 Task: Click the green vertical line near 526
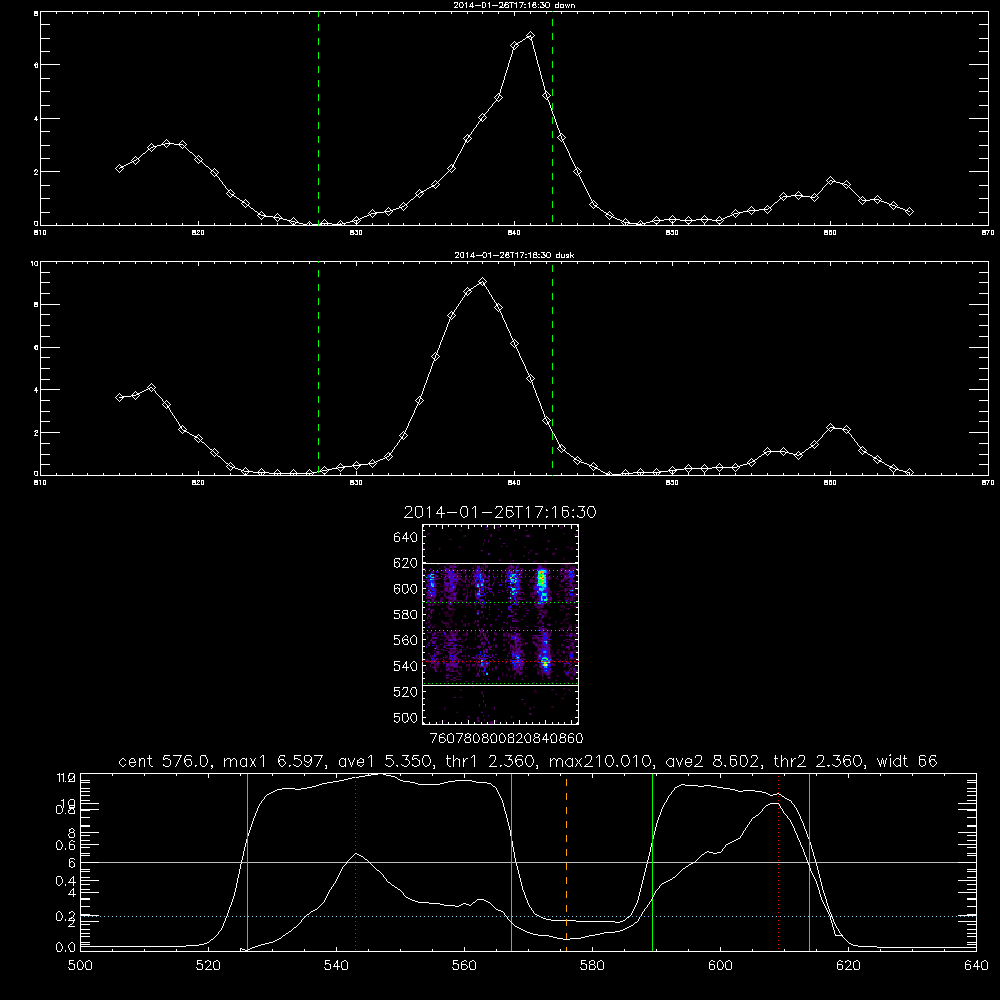[x=247, y=861]
